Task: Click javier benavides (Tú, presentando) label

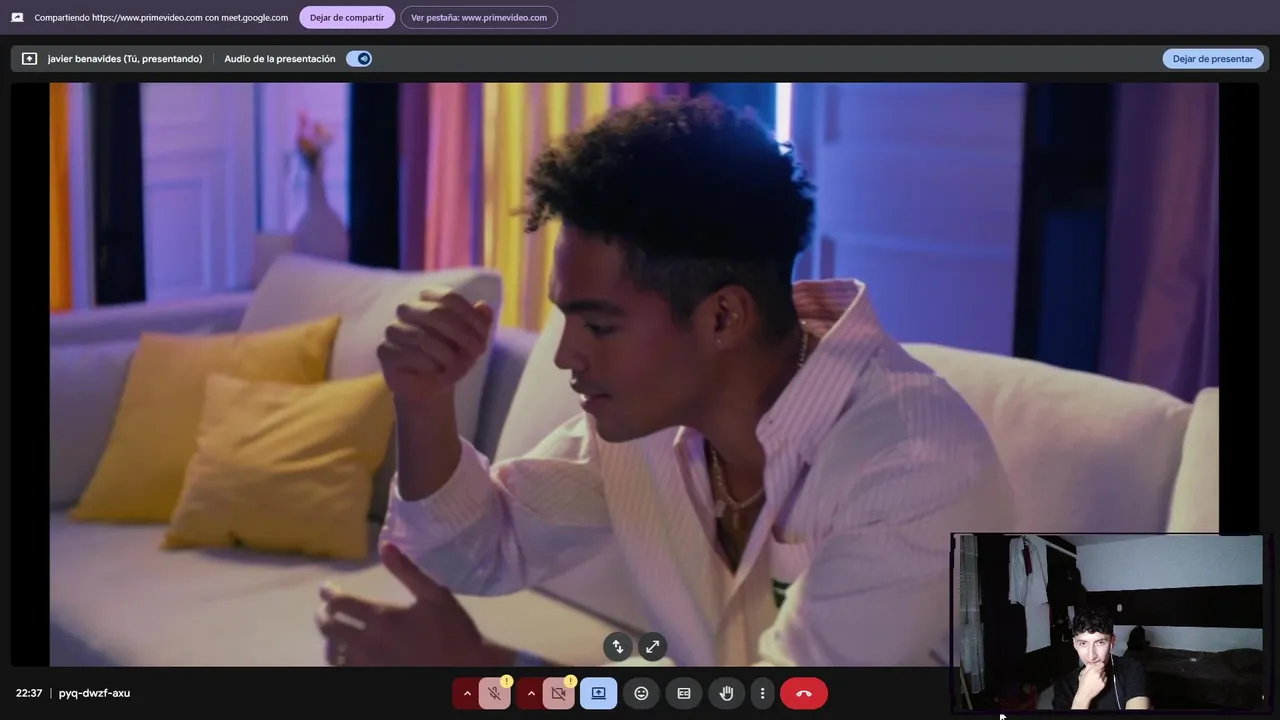Action: (x=125, y=59)
